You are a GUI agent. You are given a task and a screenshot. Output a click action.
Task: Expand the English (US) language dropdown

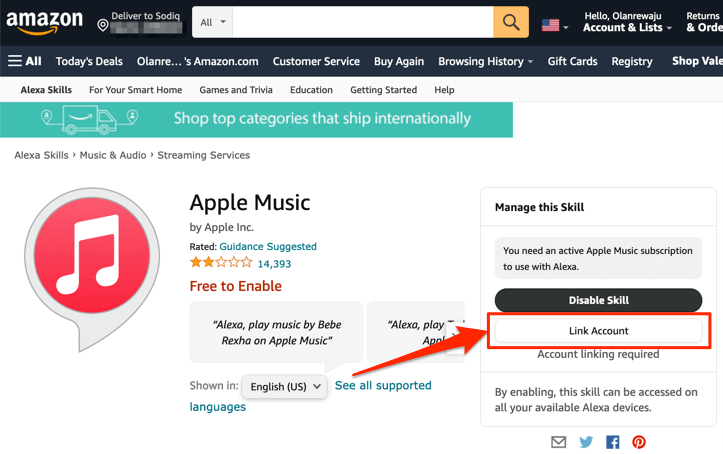tap(285, 386)
